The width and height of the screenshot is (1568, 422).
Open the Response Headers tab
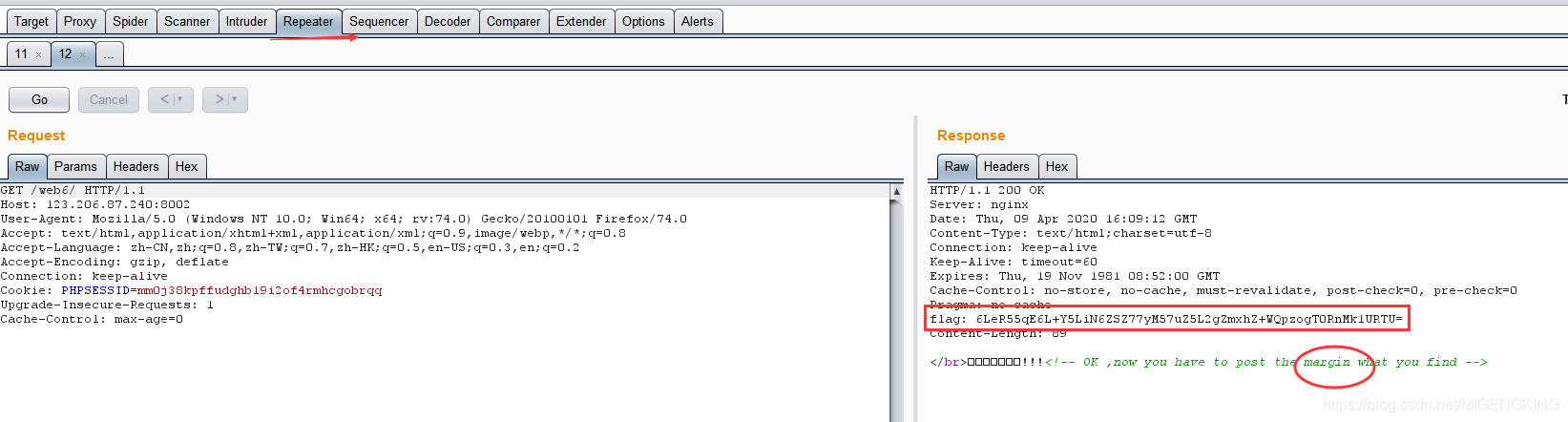point(1007,166)
